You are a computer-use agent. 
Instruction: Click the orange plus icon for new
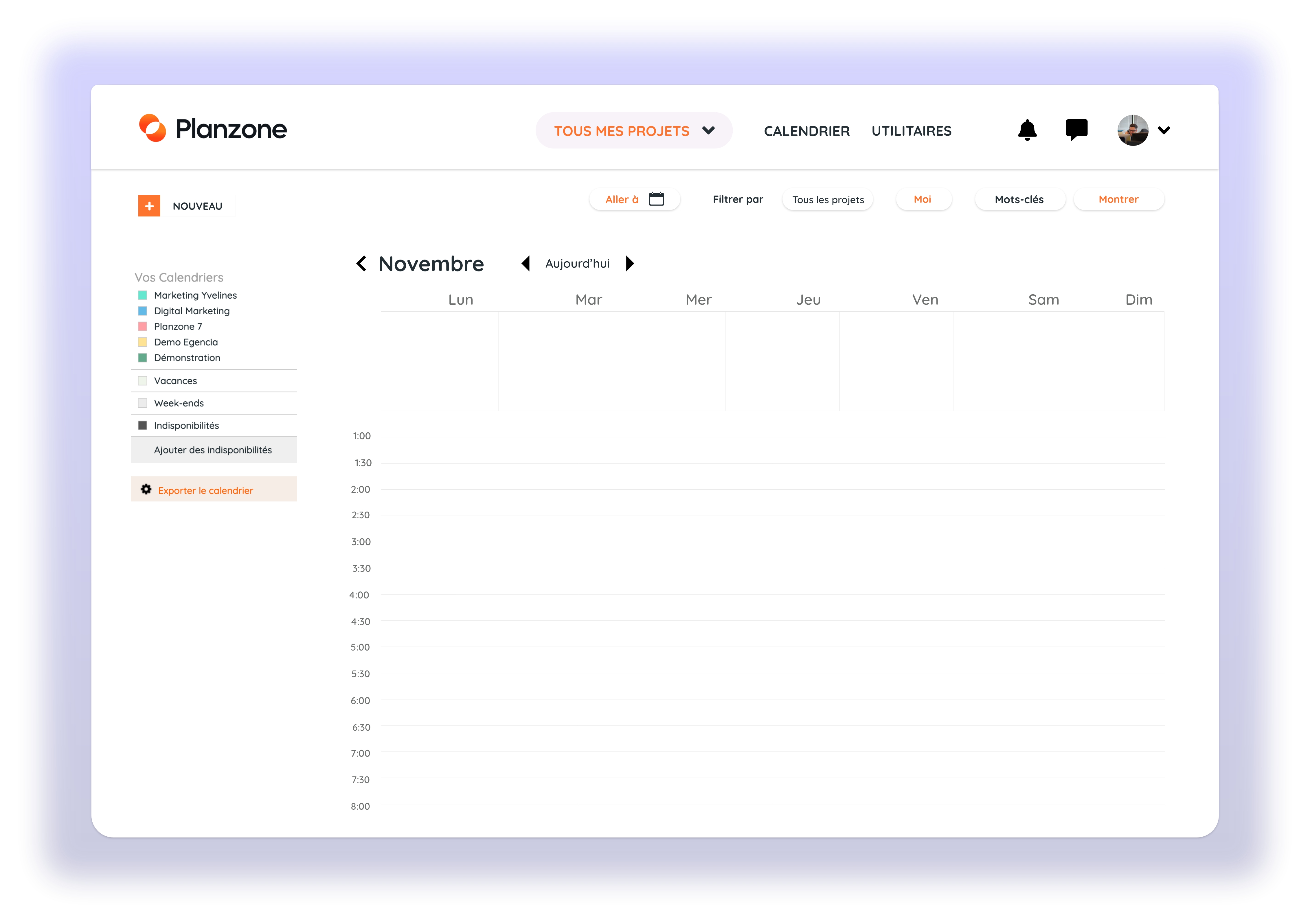pyautogui.click(x=149, y=206)
